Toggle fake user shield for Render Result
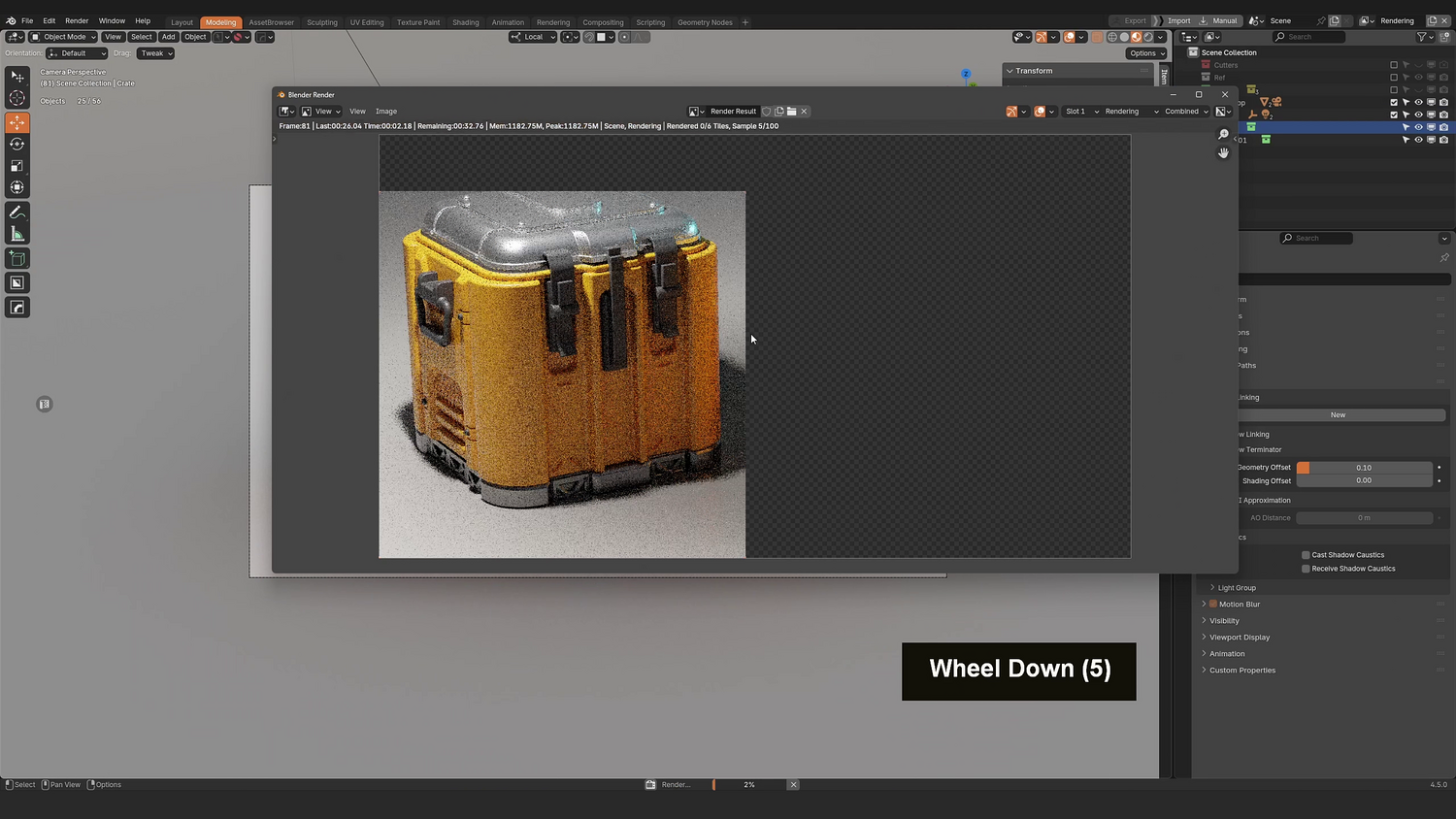The image size is (1456, 819). pyautogui.click(x=767, y=112)
